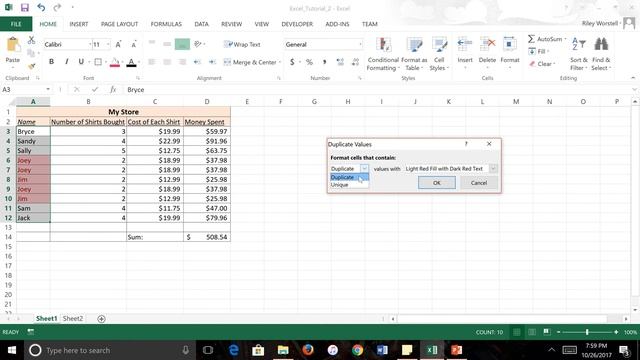Viewport: 640px width, 360px height.
Task: Click the formula bar containing Bryce
Action: pos(378,89)
